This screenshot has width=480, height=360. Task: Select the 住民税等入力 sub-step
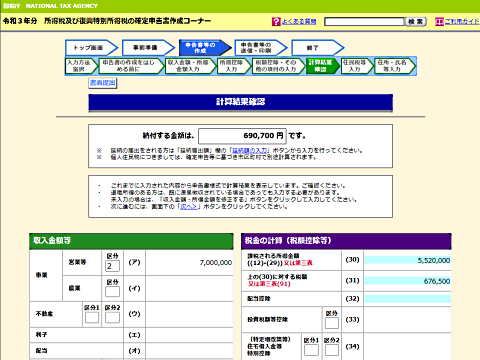point(357,66)
